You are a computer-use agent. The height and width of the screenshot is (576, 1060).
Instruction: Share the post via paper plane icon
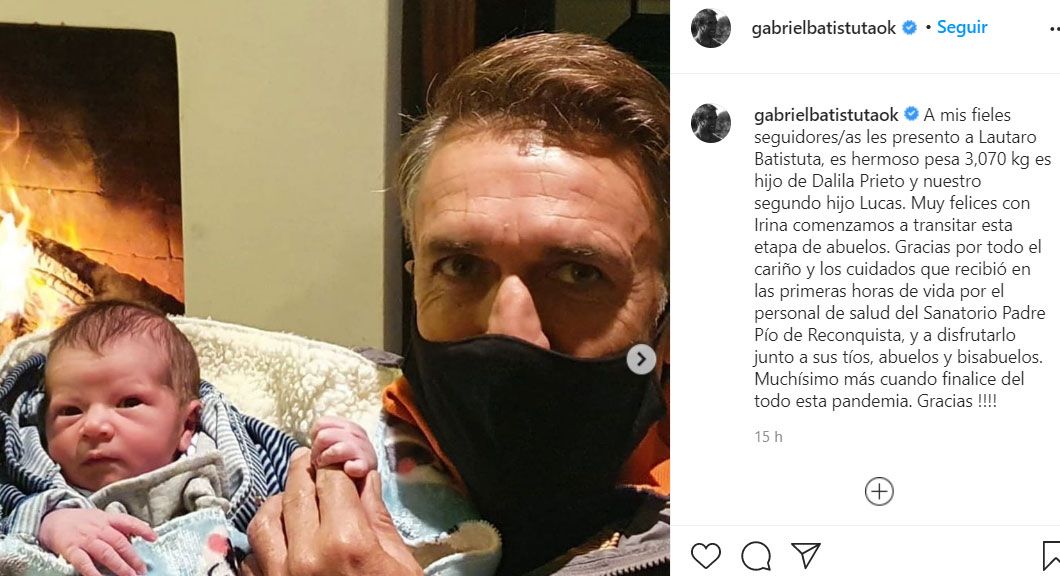806,555
